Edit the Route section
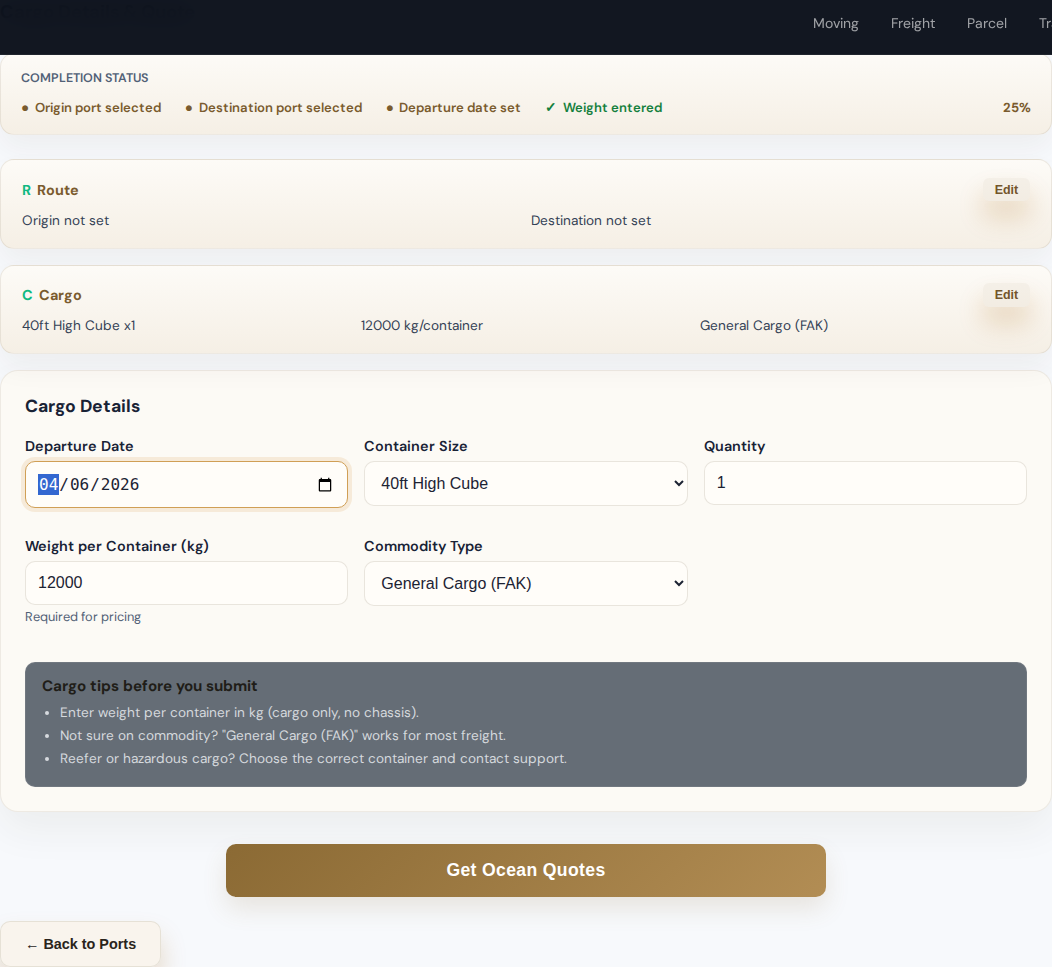 pyautogui.click(x=1006, y=190)
